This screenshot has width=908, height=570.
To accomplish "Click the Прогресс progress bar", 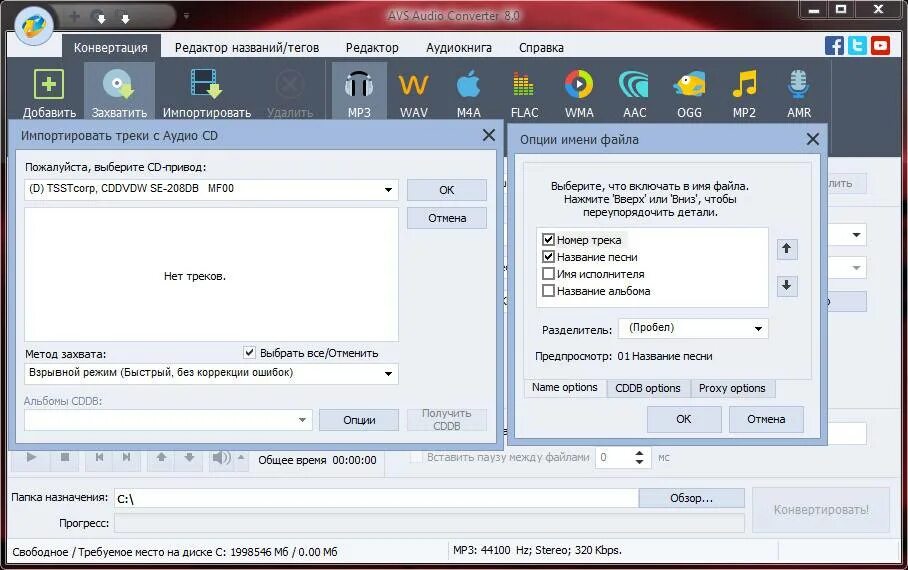I will (x=429, y=523).
